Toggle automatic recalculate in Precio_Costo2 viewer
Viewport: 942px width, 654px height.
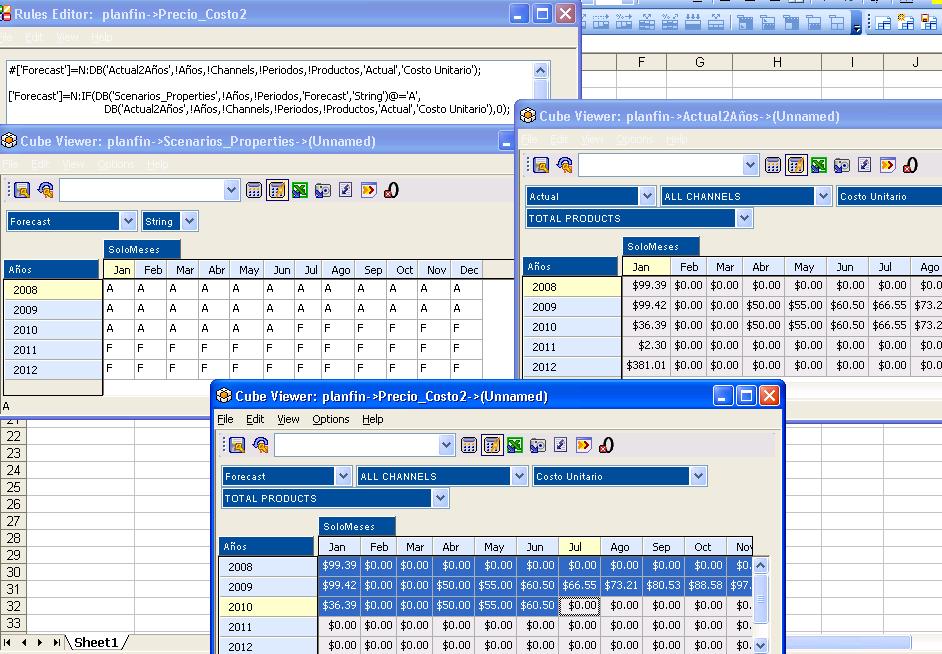[x=492, y=445]
